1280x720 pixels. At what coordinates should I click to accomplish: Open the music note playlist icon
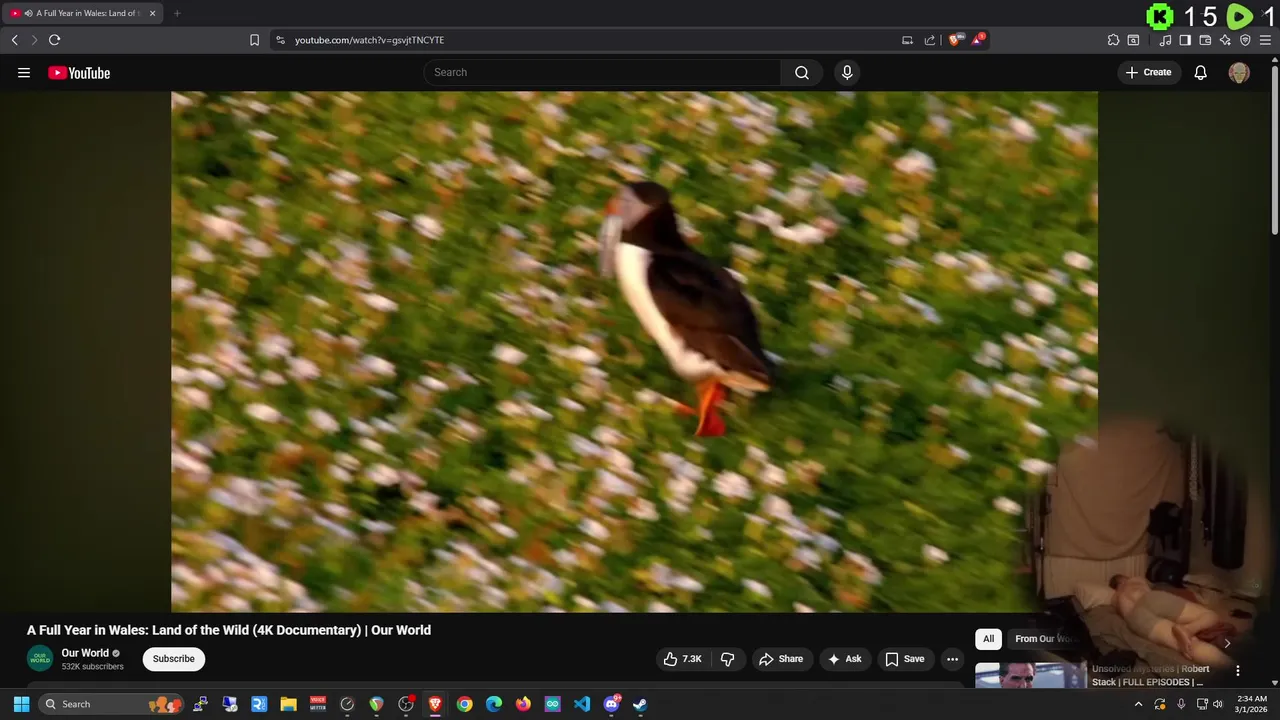pos(1165,40)
